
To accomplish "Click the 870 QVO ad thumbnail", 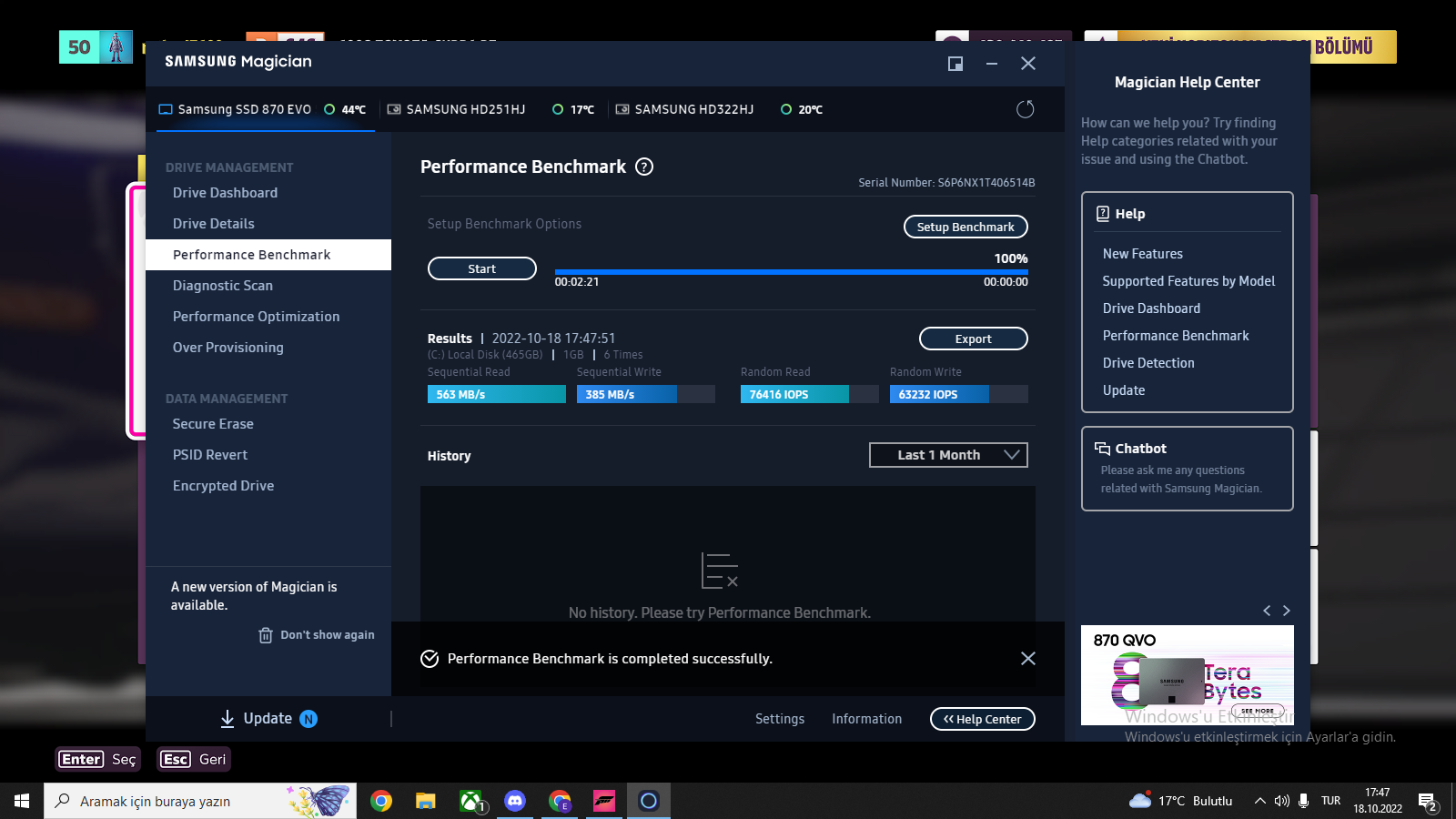I will 1188,675.
